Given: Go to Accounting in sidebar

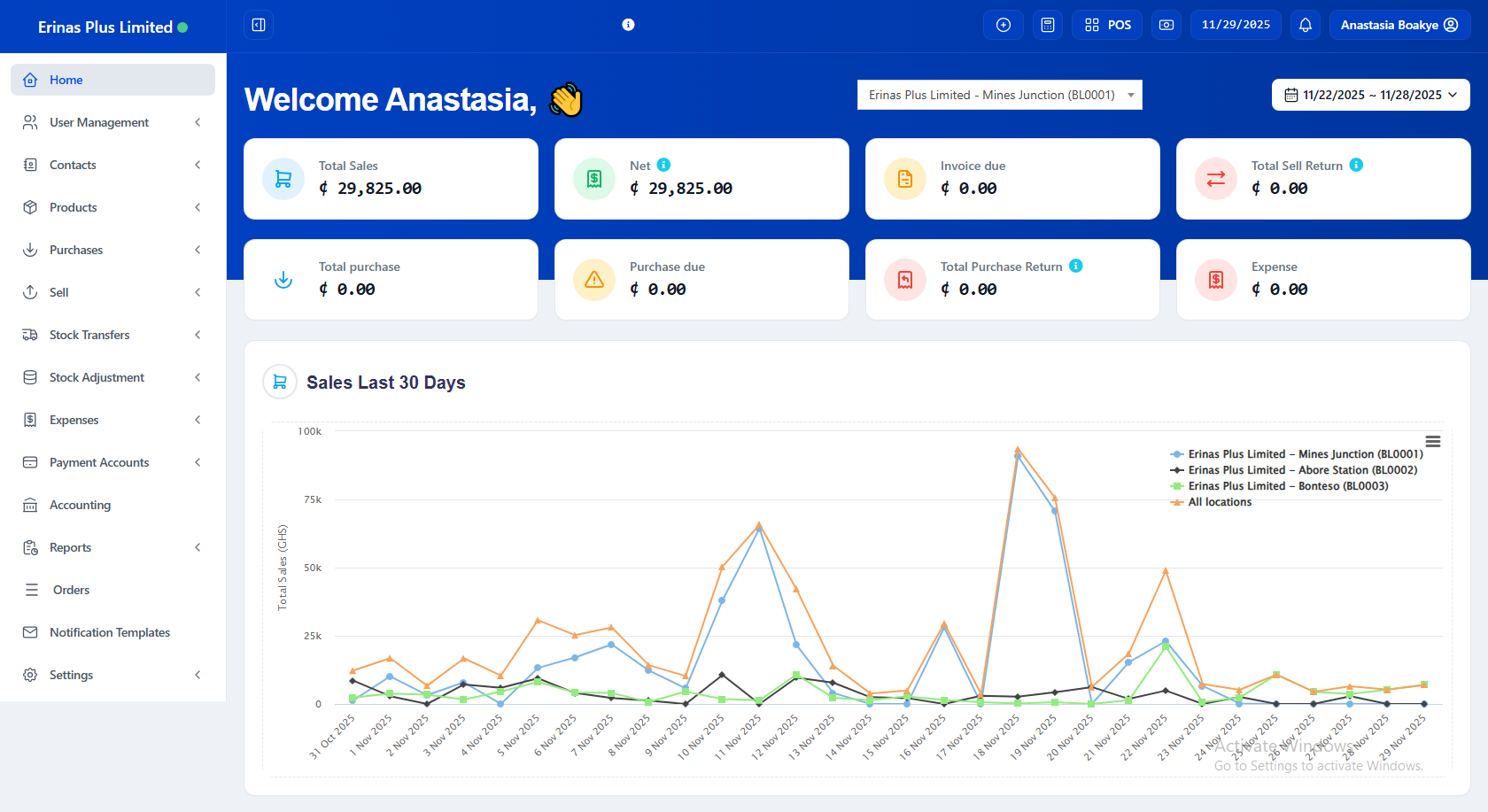Looking at the screenshot, I should [80, 505].
